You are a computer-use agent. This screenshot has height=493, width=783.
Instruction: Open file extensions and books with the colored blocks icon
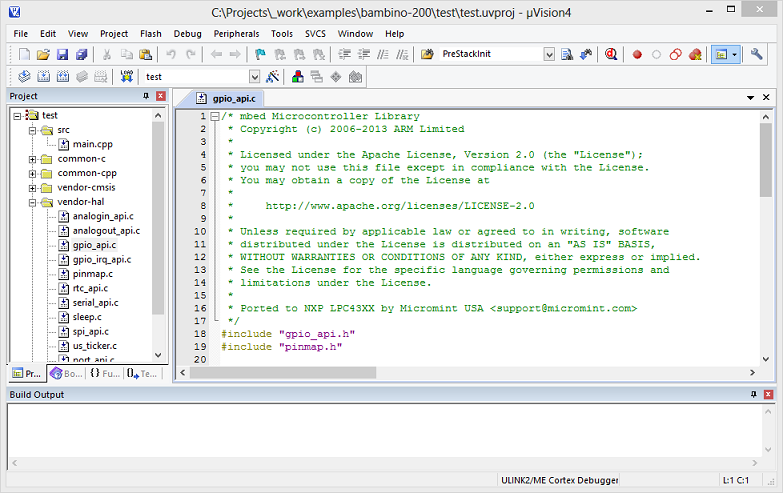(x=298, y=76)
